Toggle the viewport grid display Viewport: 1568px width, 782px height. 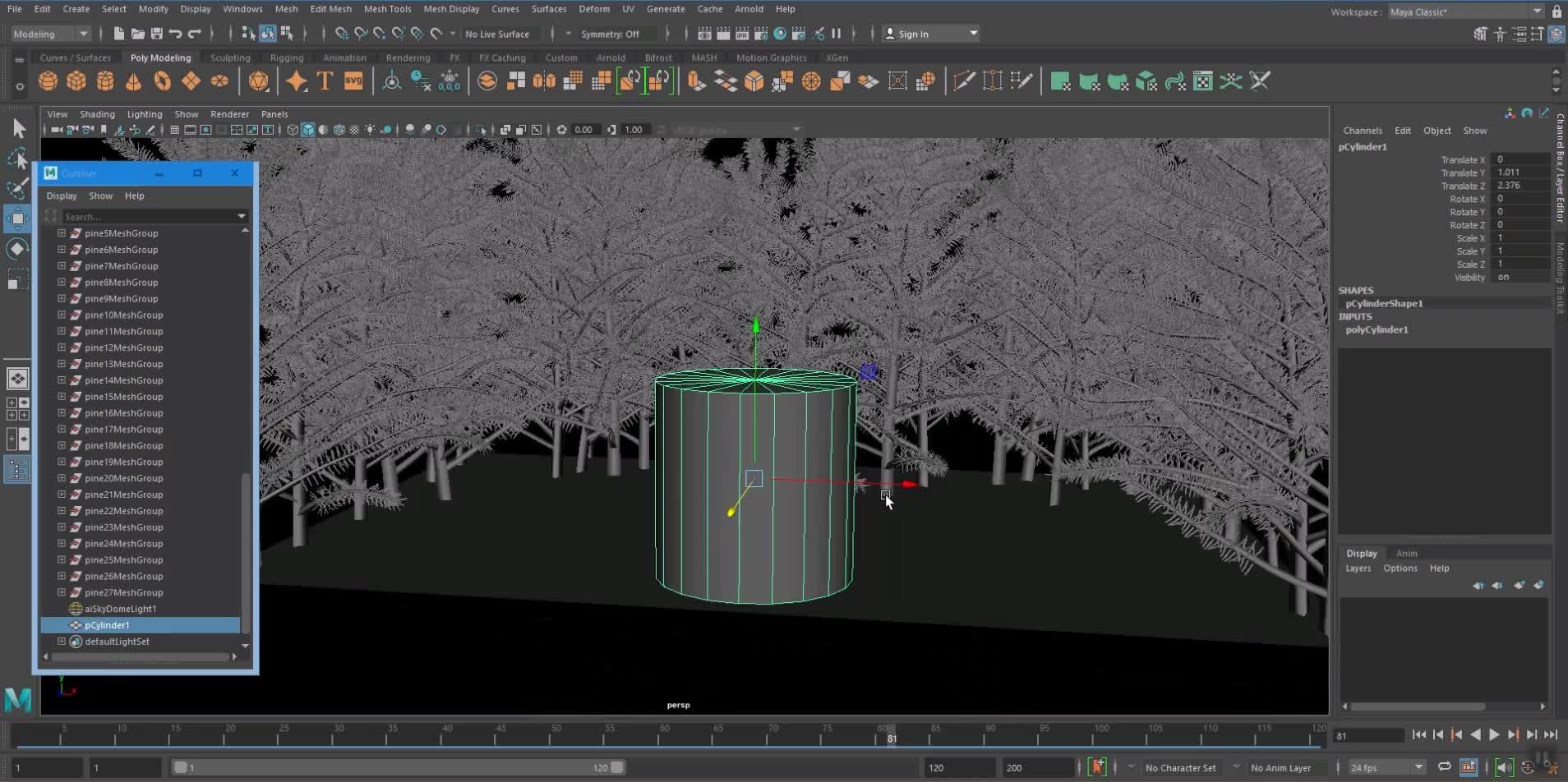coord(174,130)
